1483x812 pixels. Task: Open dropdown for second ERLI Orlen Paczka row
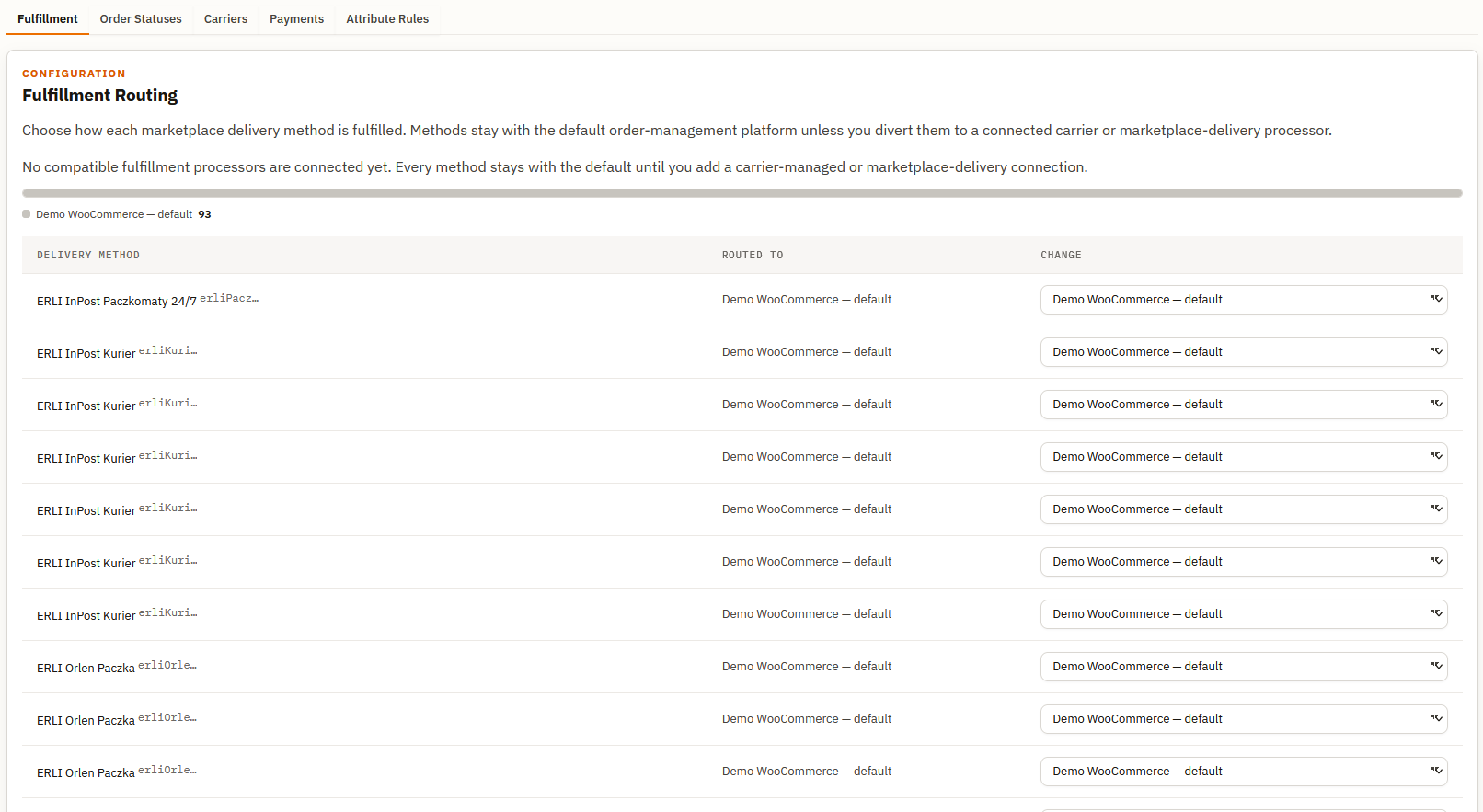[x=1244, y=719]
